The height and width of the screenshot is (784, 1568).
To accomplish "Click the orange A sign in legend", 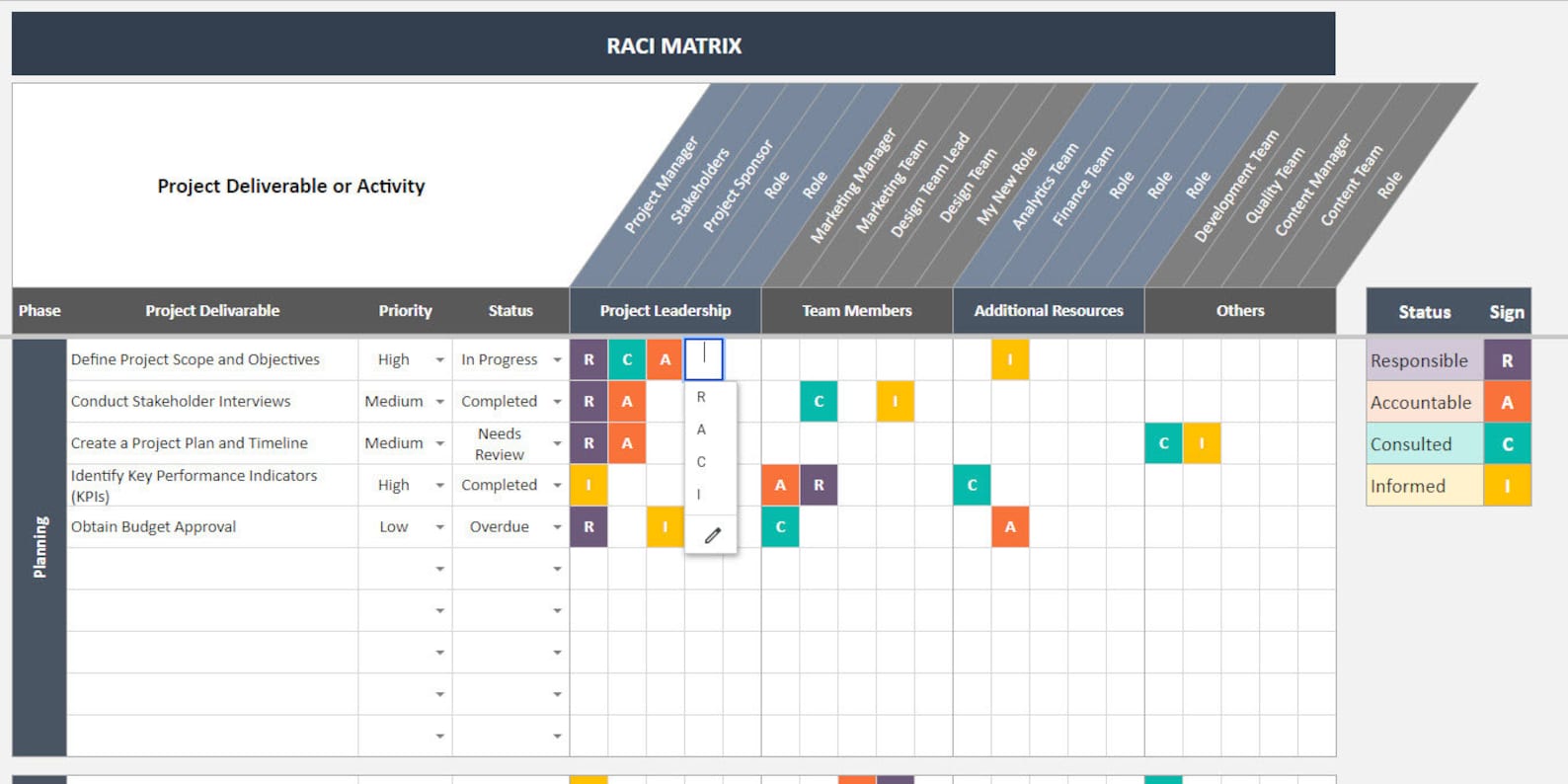I will (1507, 403).
